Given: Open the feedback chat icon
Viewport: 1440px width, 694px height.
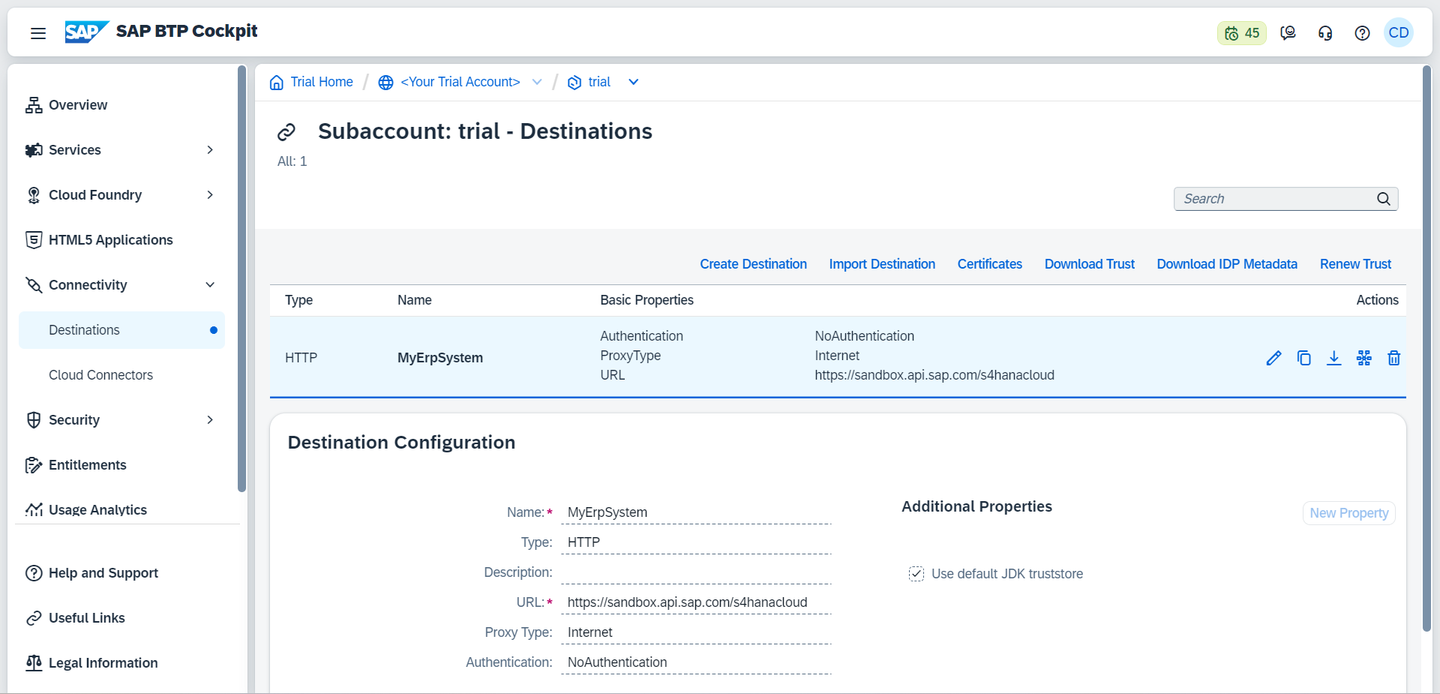Looking at the screenshot, I should point(1289,33).
